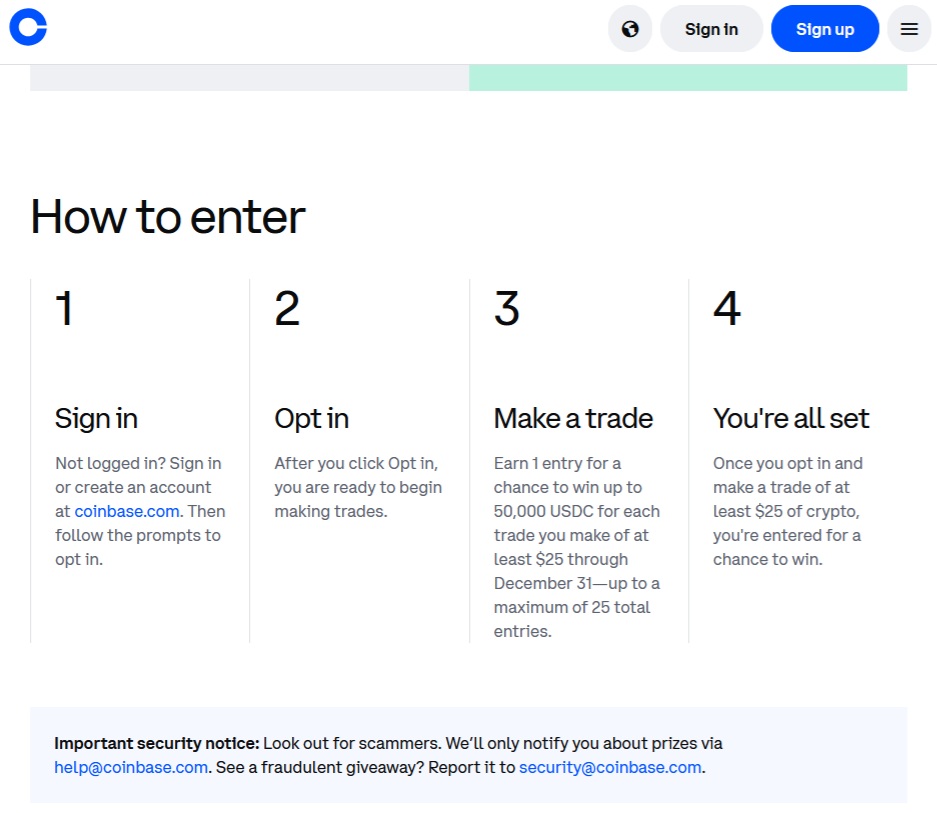Screen dimensions: 937x813
Task: Click the blue Sign up button
Action: (x=824, y=29)
